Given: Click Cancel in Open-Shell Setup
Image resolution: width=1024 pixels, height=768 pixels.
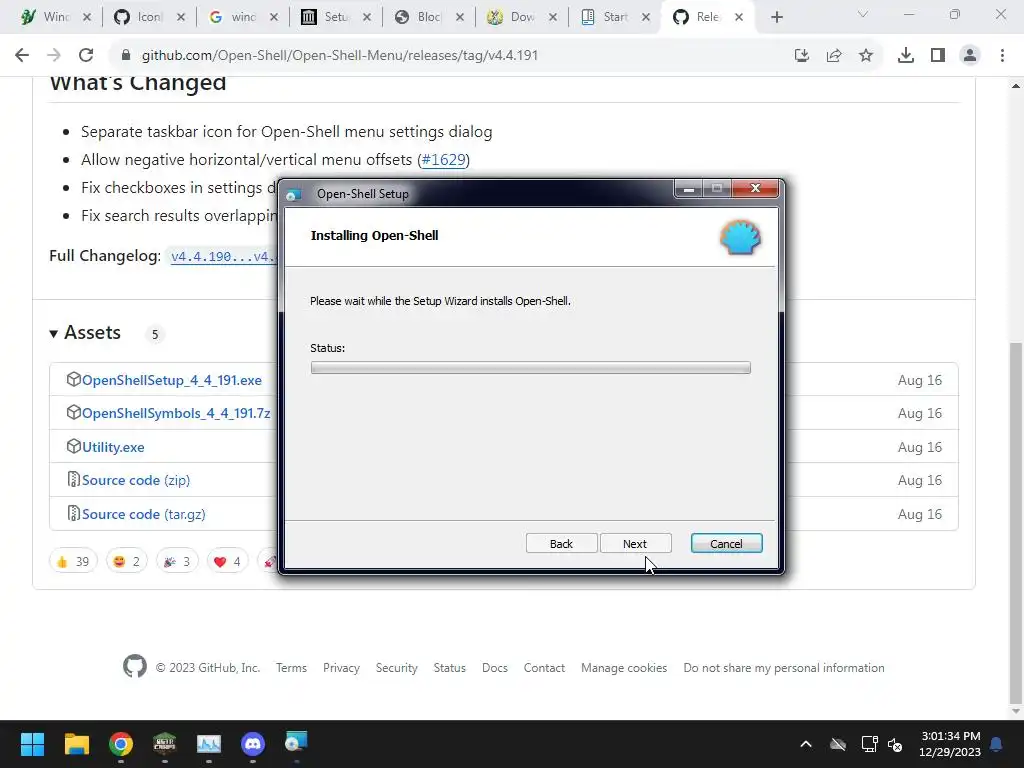Looking at the screenshot, I should 726,543.
